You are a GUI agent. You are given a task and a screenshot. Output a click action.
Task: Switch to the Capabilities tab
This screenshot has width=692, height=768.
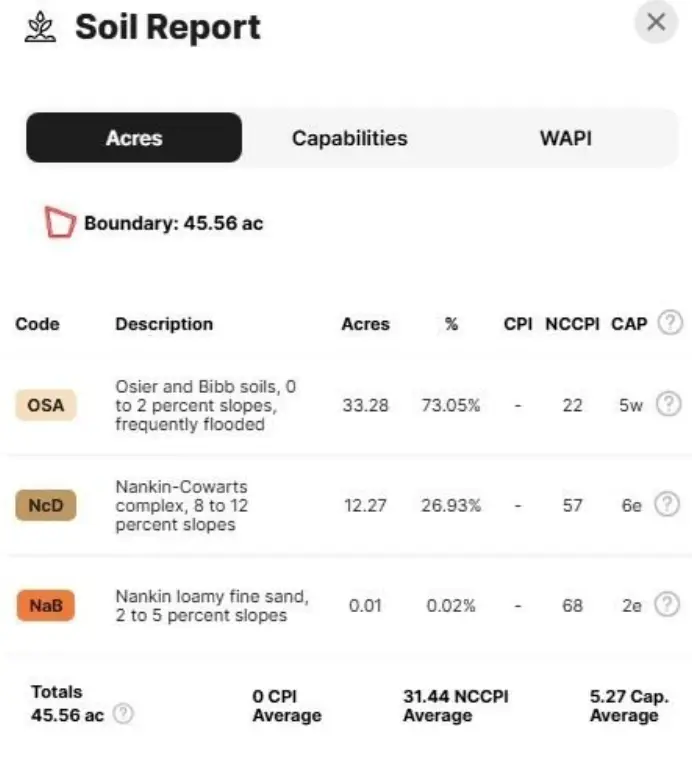[x=350, y=138]
